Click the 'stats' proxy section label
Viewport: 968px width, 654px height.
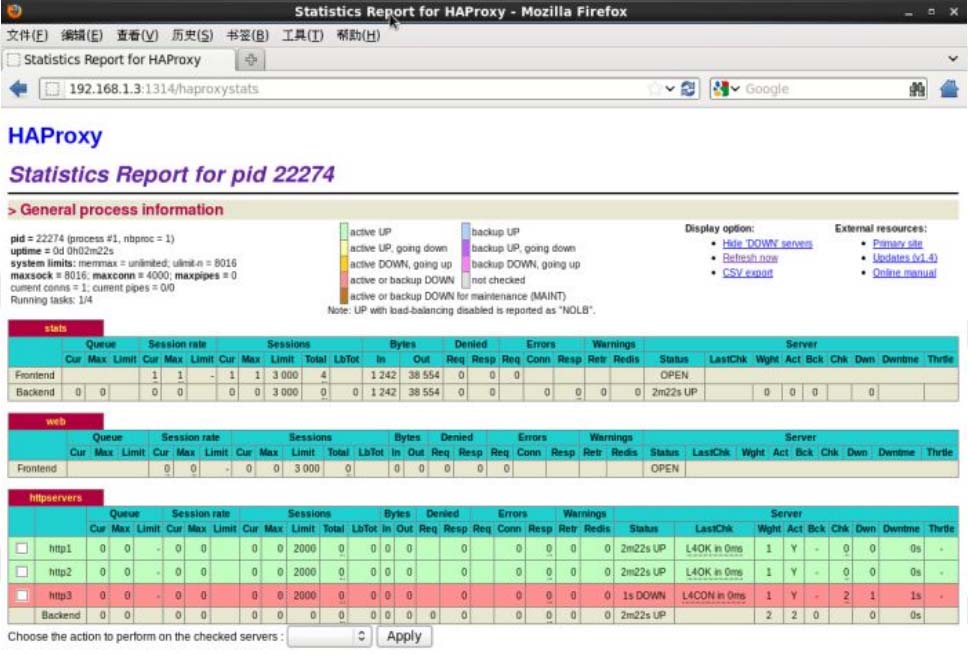[56, 328]
